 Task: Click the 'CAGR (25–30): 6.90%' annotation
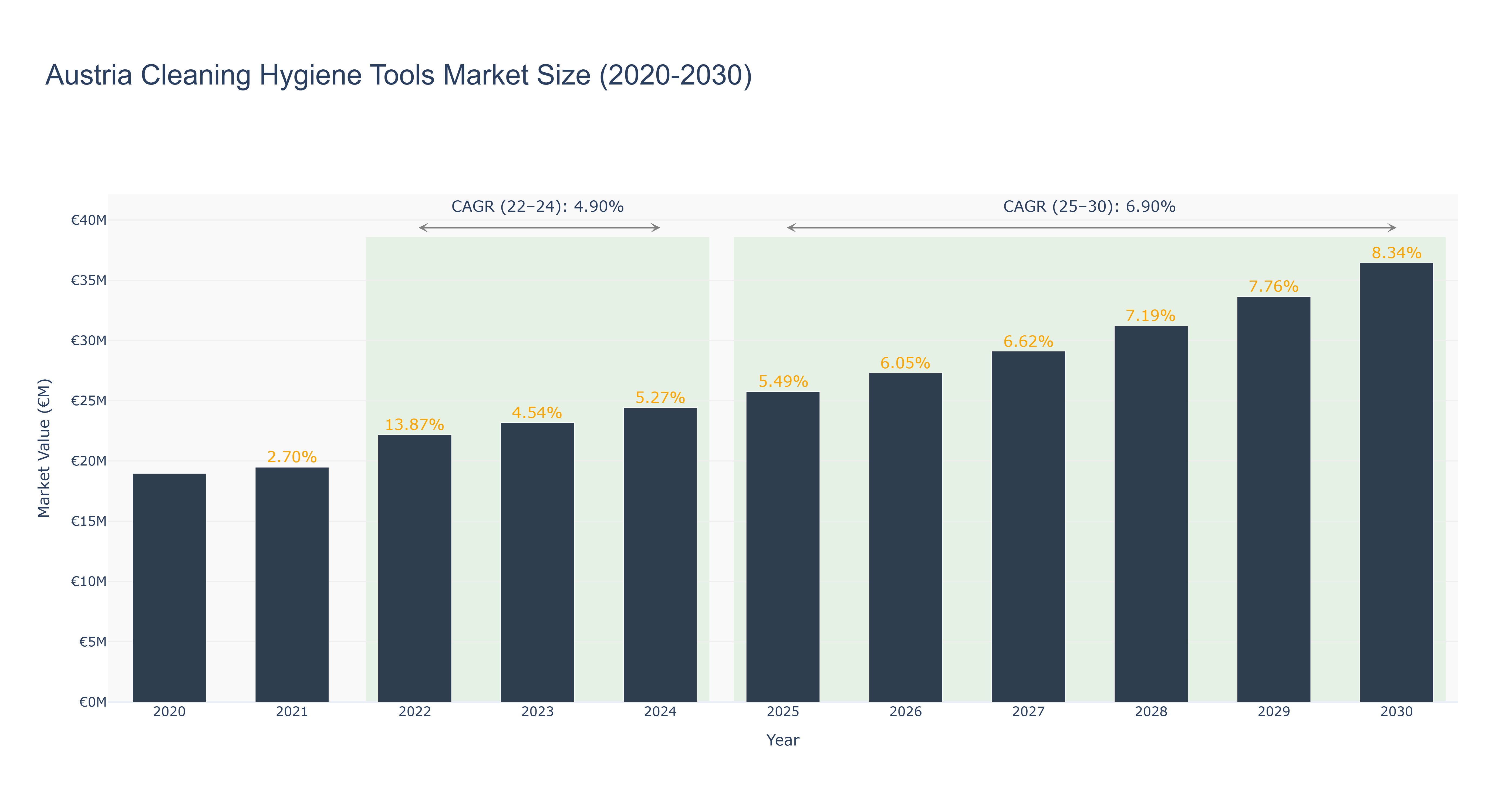tap(1089, 207)
